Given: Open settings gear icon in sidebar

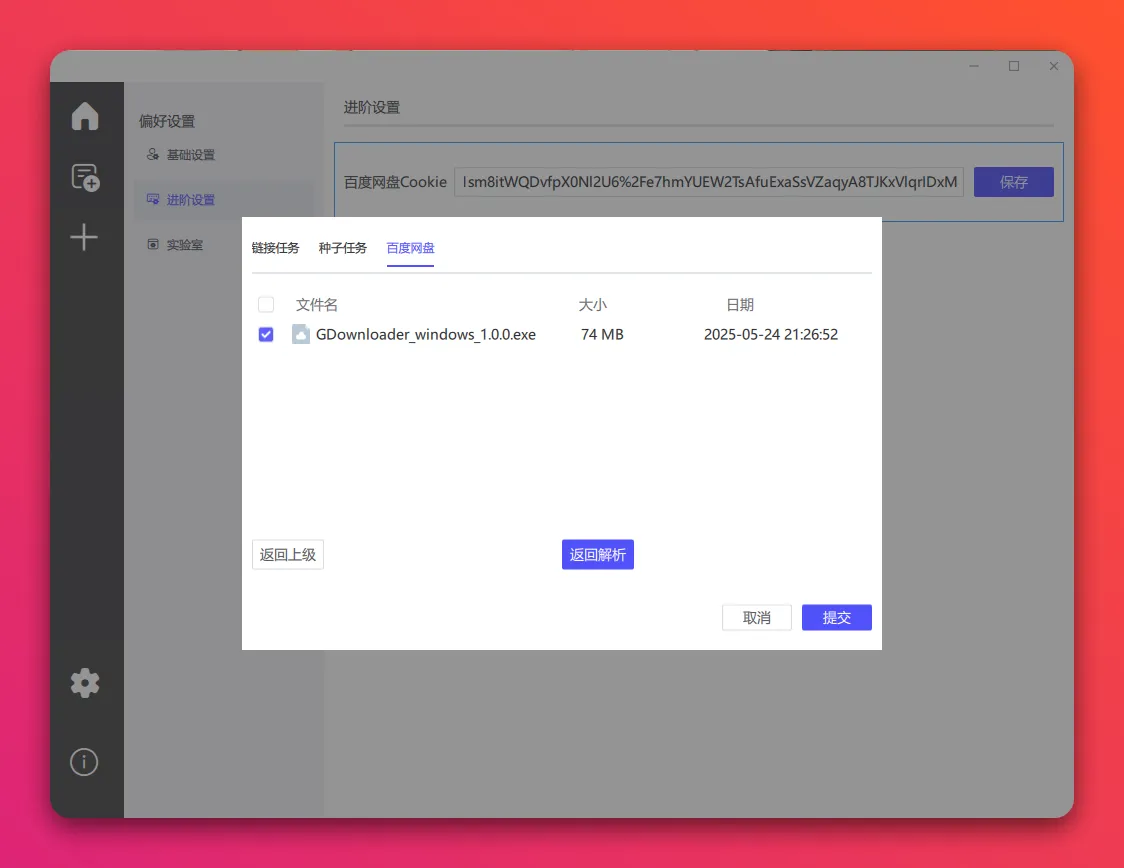Looking at the screenshot, I should [x=85, y=683].
